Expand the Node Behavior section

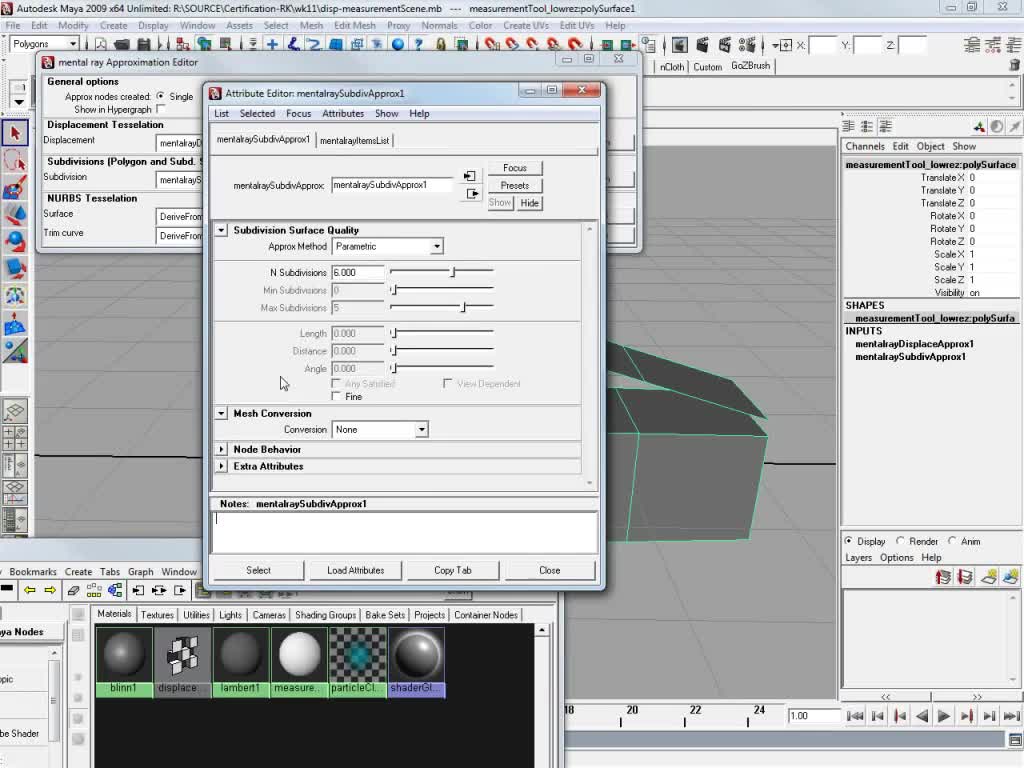click(x=221, y=449)
